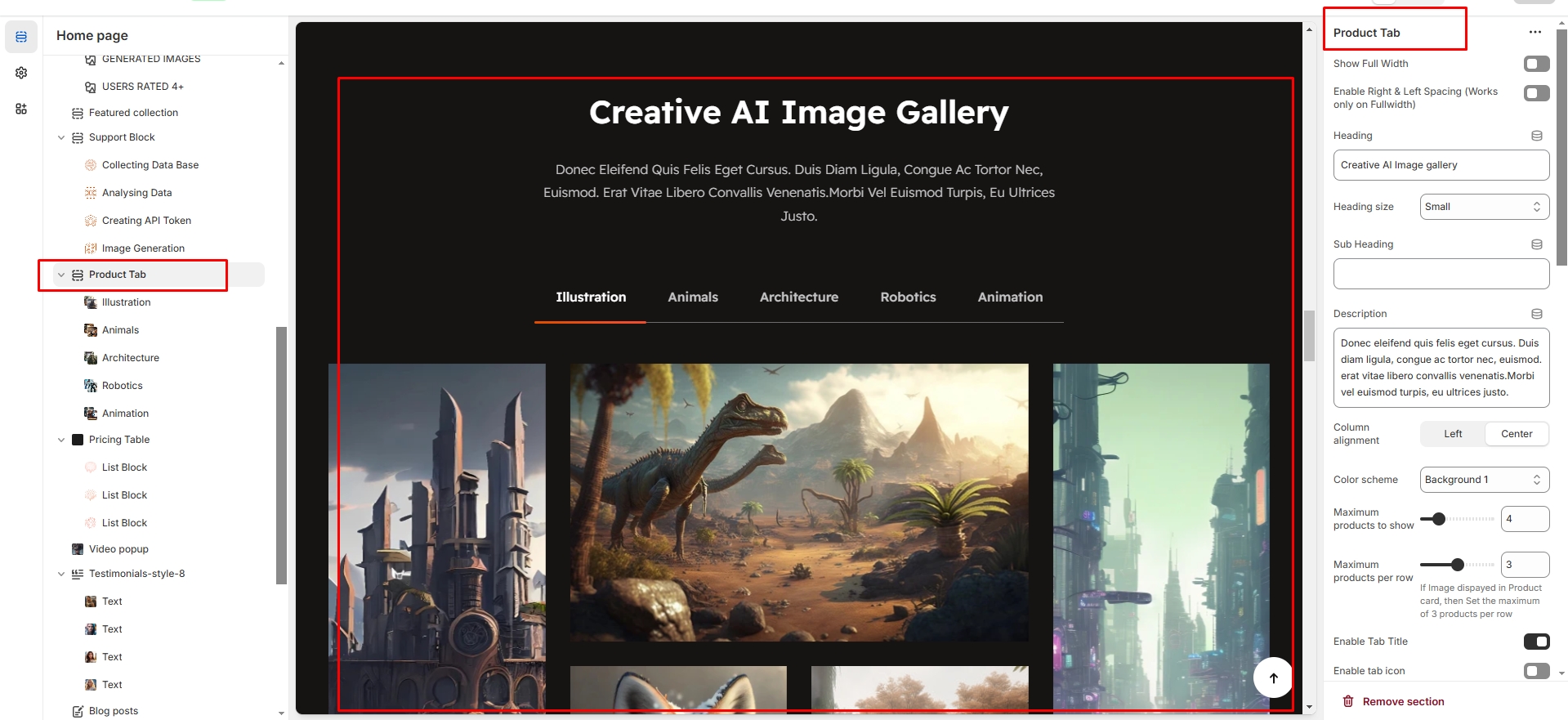
Task: Open the Sections panel icon in left rail
Action: [x=21, y=37]
